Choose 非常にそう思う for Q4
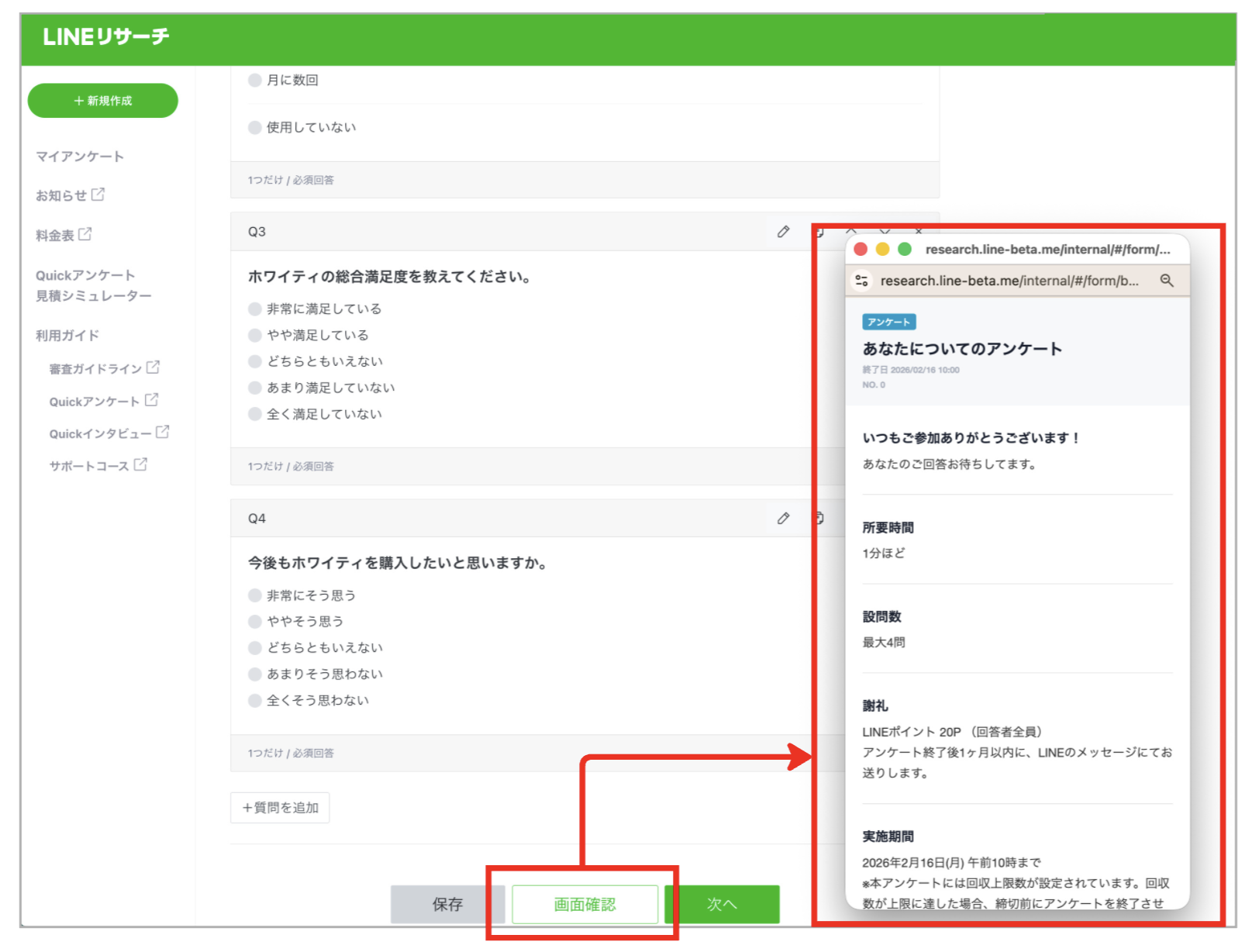 (254, 595)
